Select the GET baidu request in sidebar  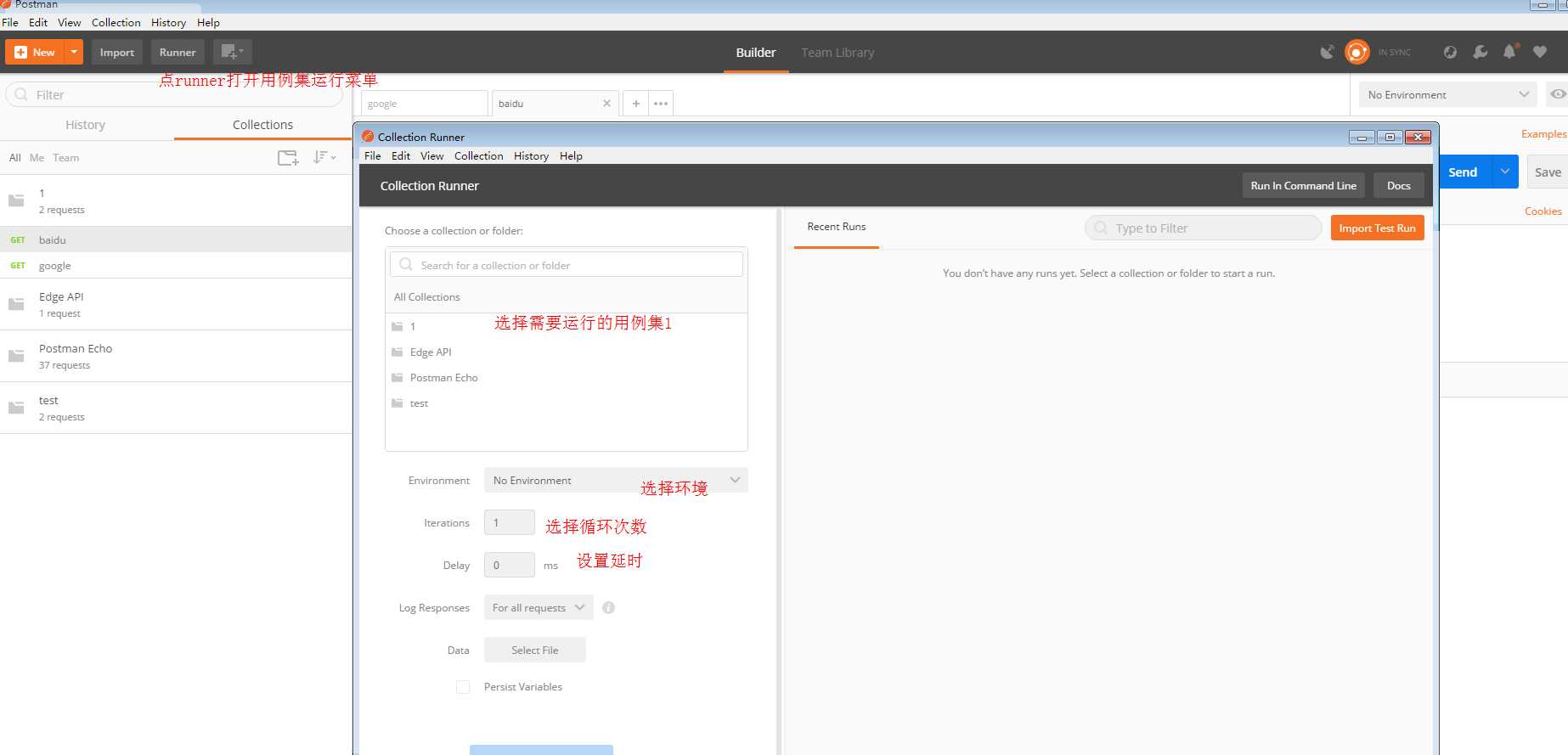click(x=176, y=239)
